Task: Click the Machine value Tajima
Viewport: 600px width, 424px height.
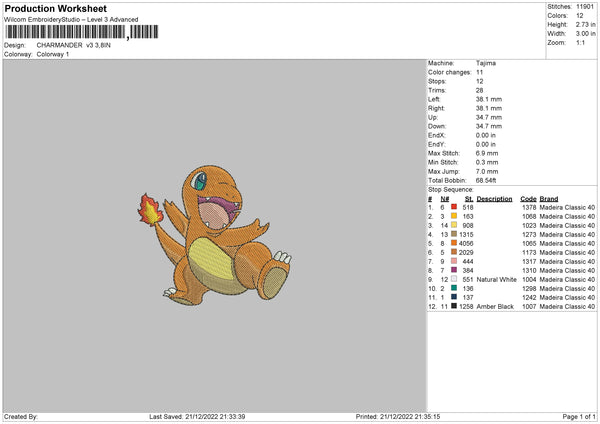Action: (486, 63)
